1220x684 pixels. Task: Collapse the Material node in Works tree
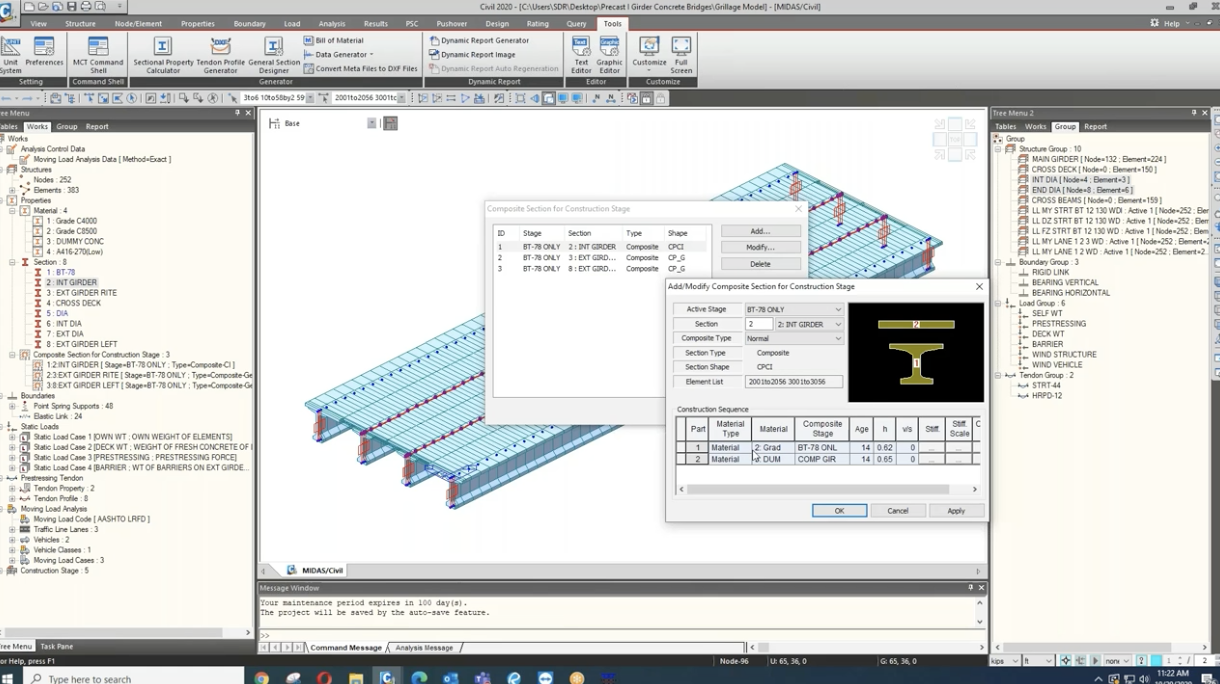pos(13,211)
